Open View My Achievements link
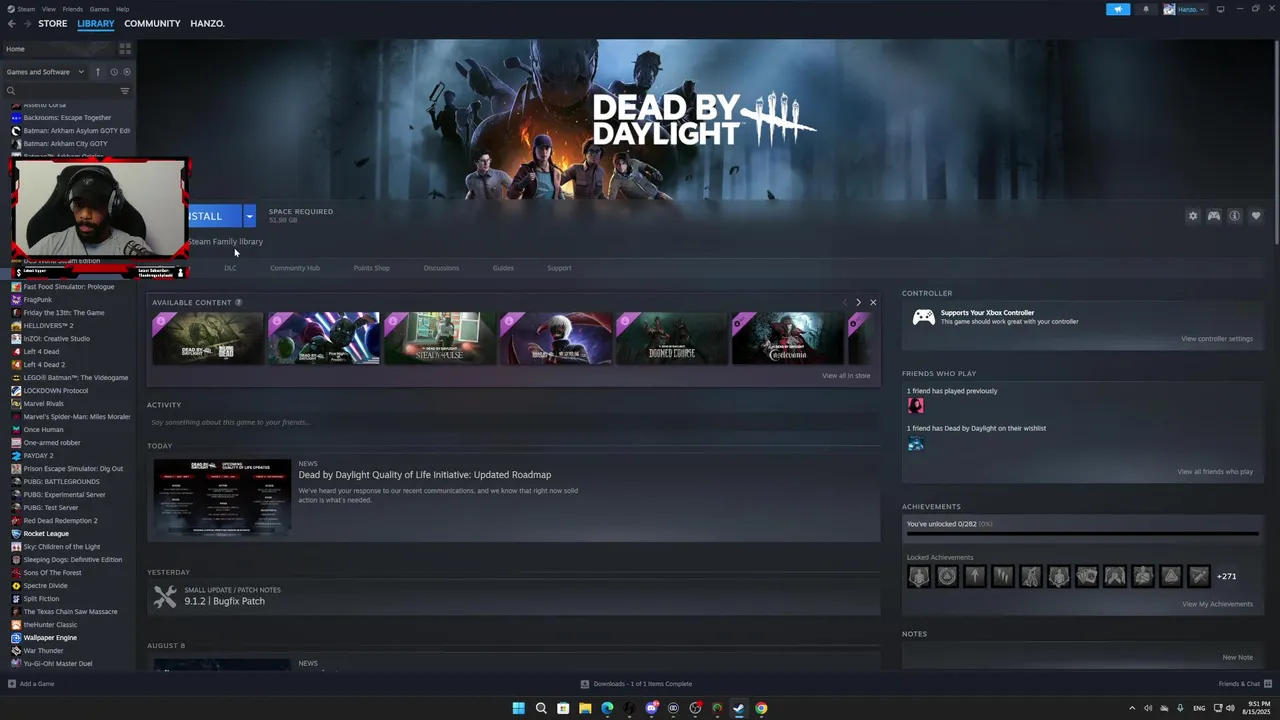 pyautogui.click(x=1217, y=604)
